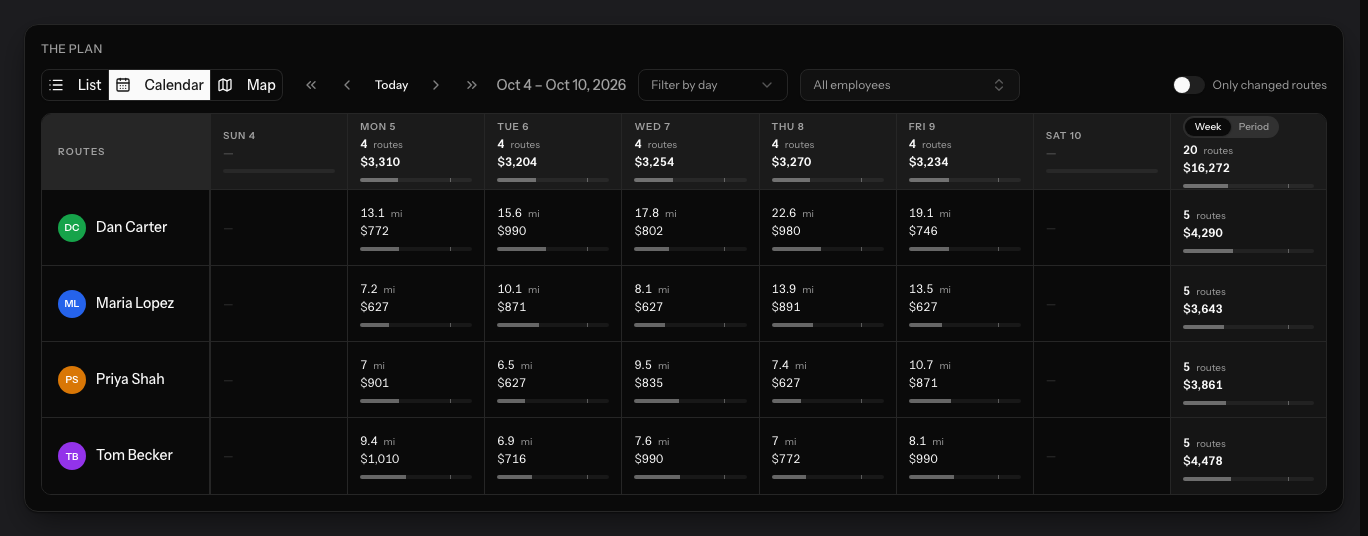The width and height of the screenshot is (1368, 536).
Task: Open Maria Lopez employee name
Action: (135, 303)
